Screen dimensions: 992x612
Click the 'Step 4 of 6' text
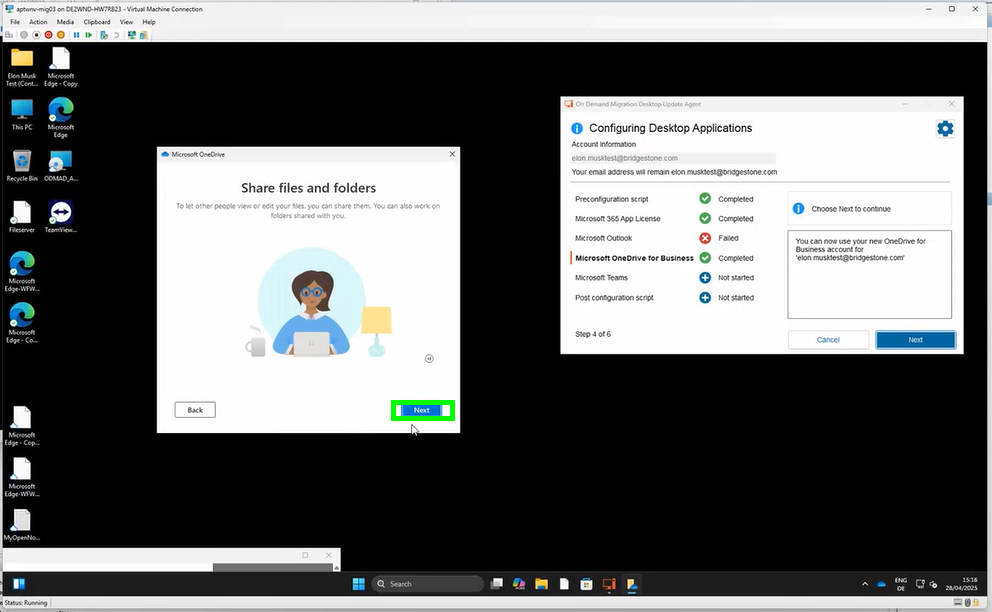point(593,334)
